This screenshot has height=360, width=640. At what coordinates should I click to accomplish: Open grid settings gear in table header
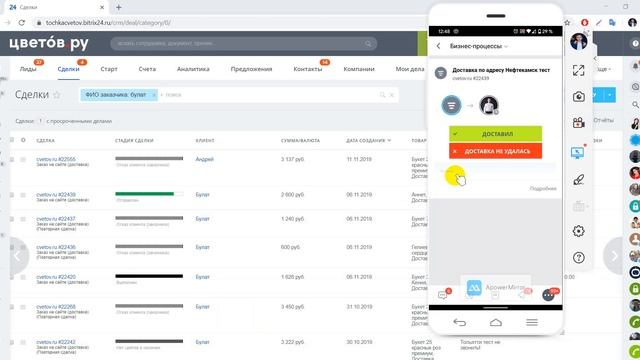point(23,140)
